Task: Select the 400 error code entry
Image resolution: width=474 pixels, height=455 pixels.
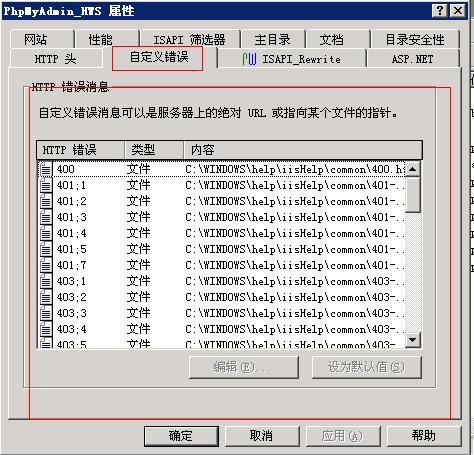Action: tap(66, 169)
